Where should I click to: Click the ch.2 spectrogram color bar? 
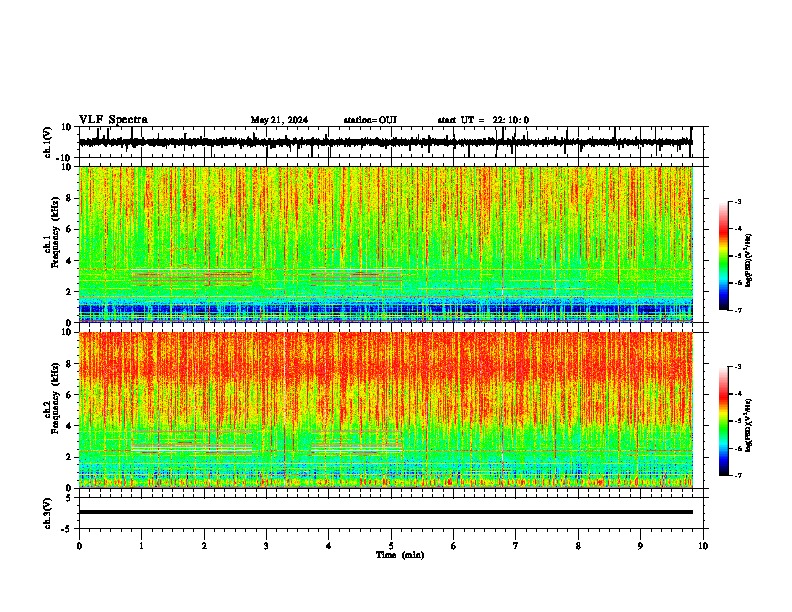point(723,421)
